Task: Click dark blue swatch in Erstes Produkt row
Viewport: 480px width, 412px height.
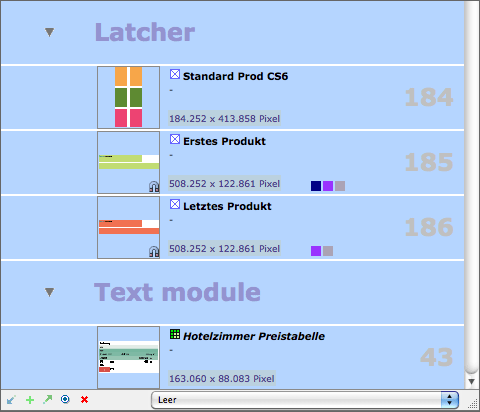Action: [x=316, y=186]
